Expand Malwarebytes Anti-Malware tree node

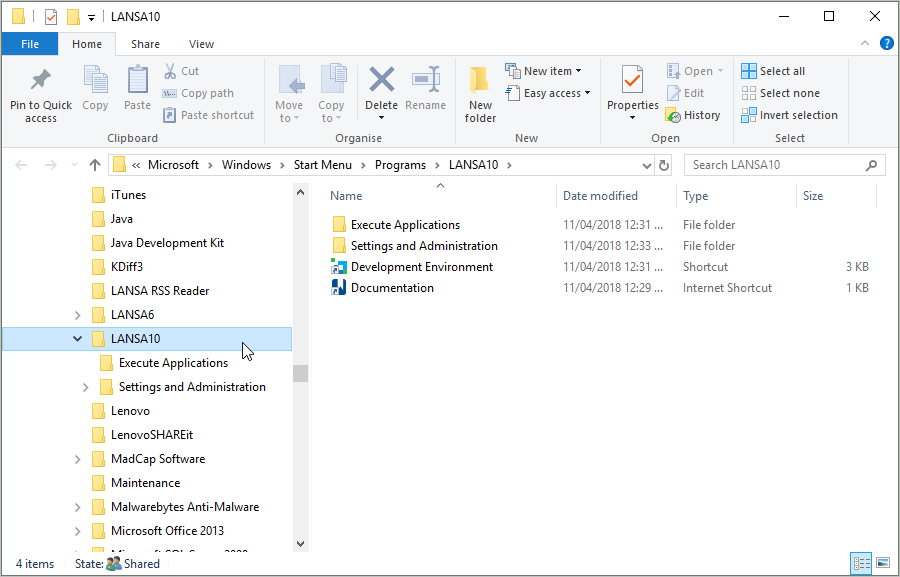coord(77,507)
